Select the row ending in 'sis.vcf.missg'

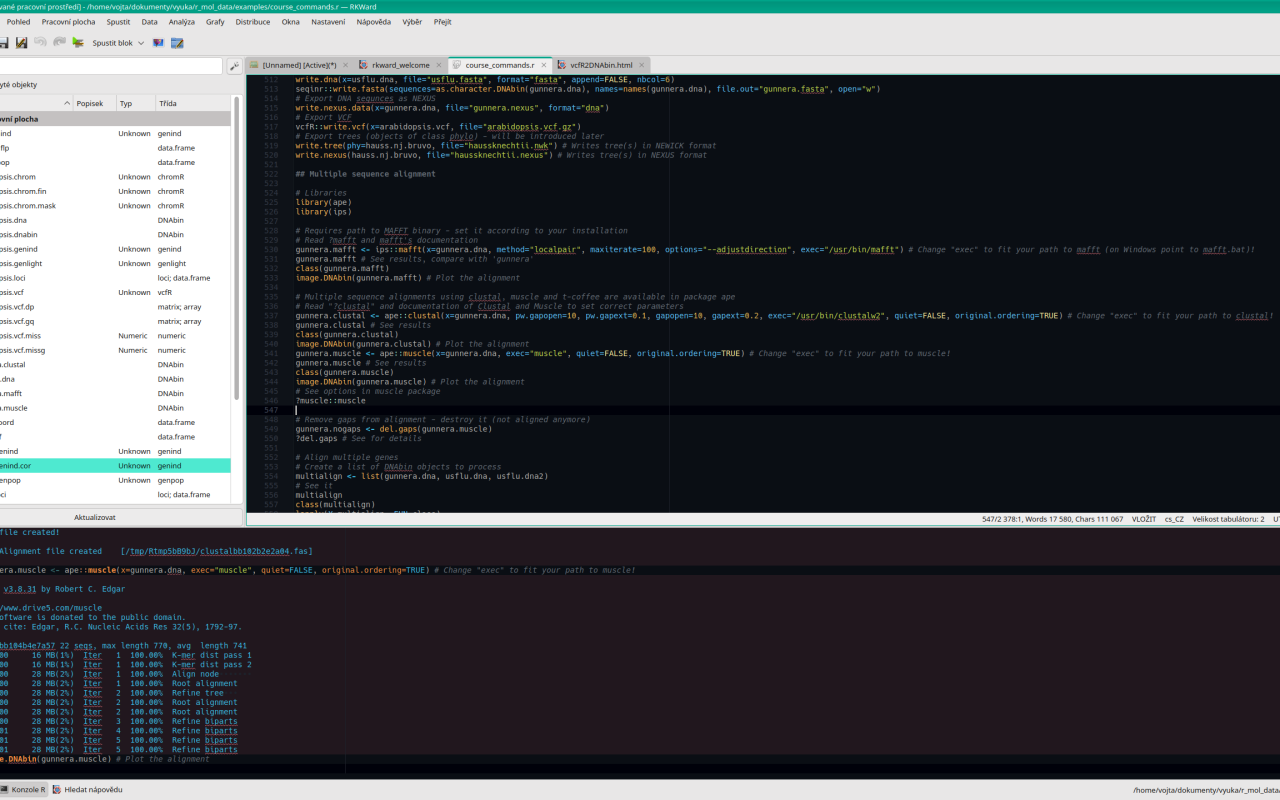(x=115, y=351)
